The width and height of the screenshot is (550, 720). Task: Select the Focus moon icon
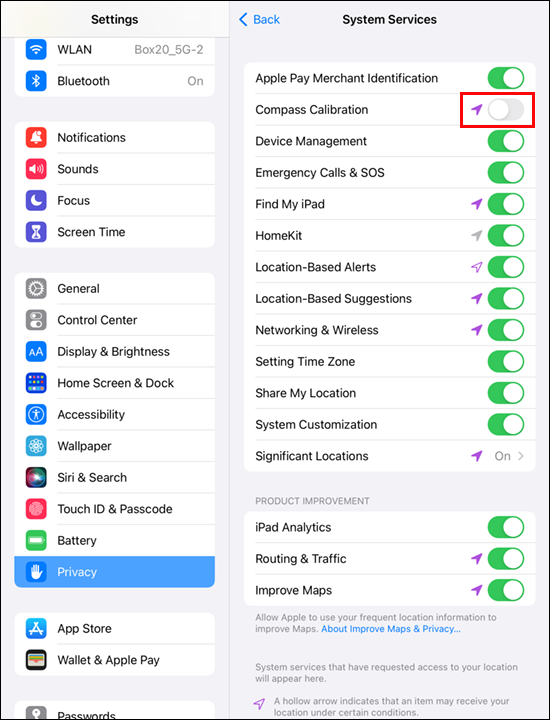pos(36,200)
